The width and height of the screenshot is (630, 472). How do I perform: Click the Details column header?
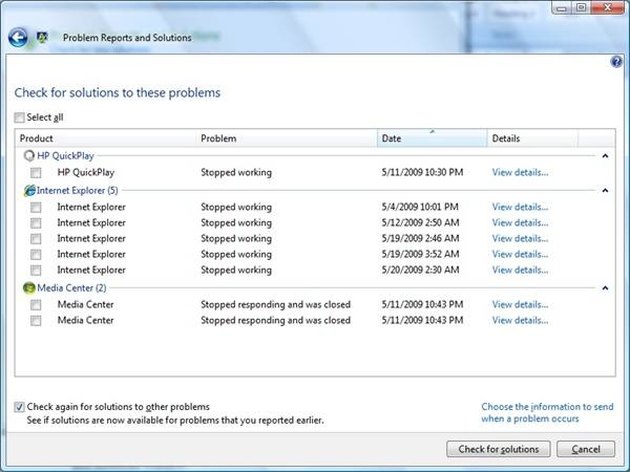point(533,138)
